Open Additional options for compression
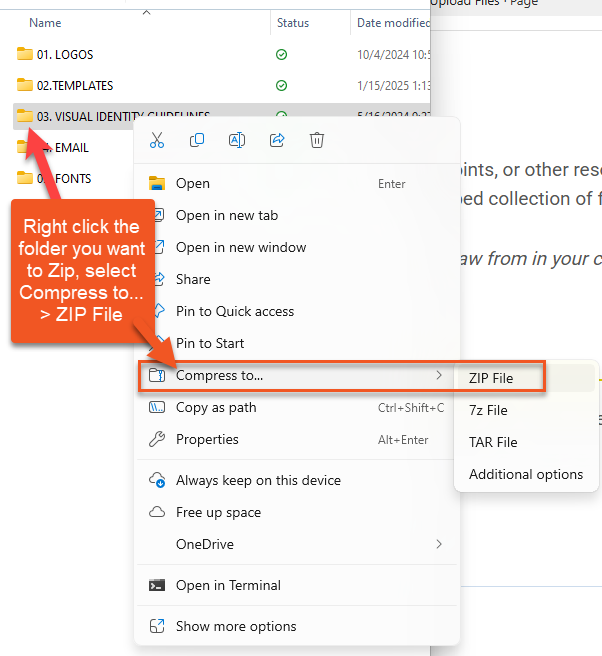 point(525,474)
